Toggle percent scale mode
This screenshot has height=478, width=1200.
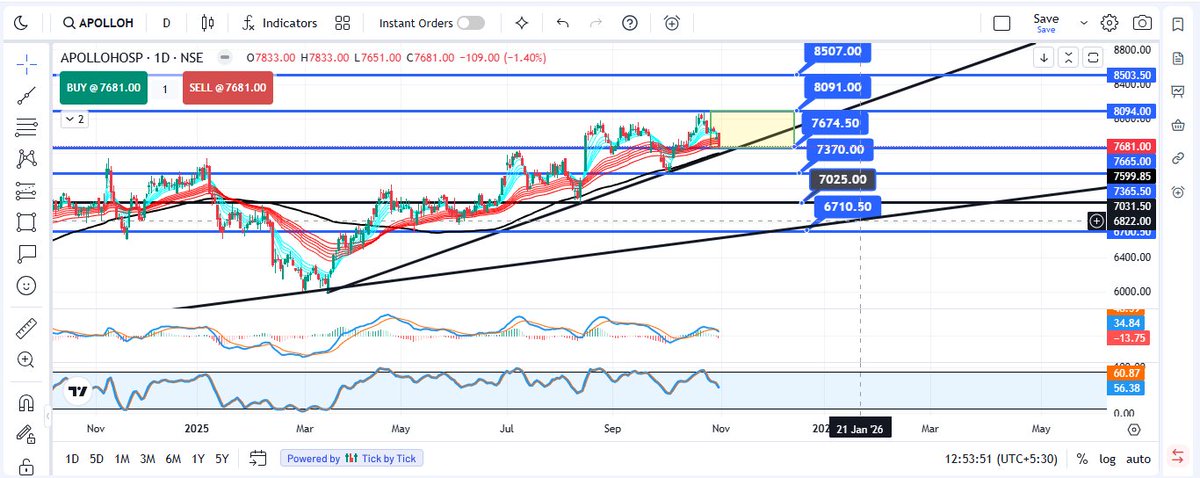pyautogui.click(x=1082, y=458)
